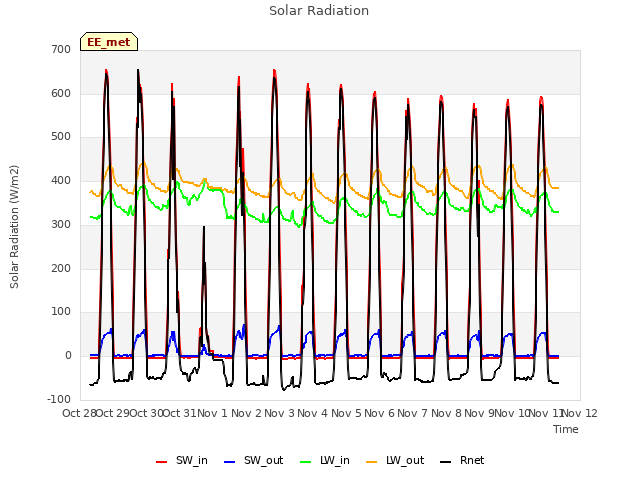
Task: Click the 300 y-axis tick label
Action: point(61,224)
